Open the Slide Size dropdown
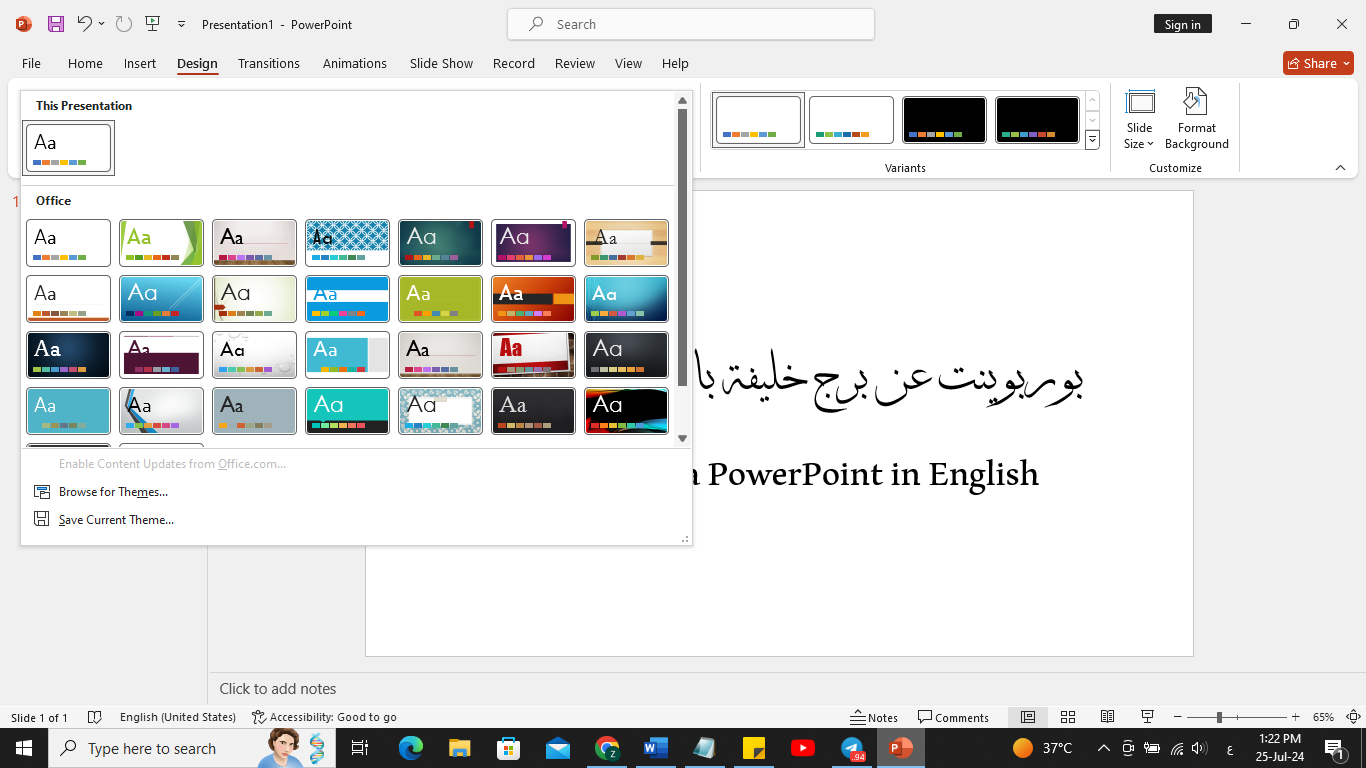The width and height of the screenshot is (1366, 768). tap(1139, 120)
